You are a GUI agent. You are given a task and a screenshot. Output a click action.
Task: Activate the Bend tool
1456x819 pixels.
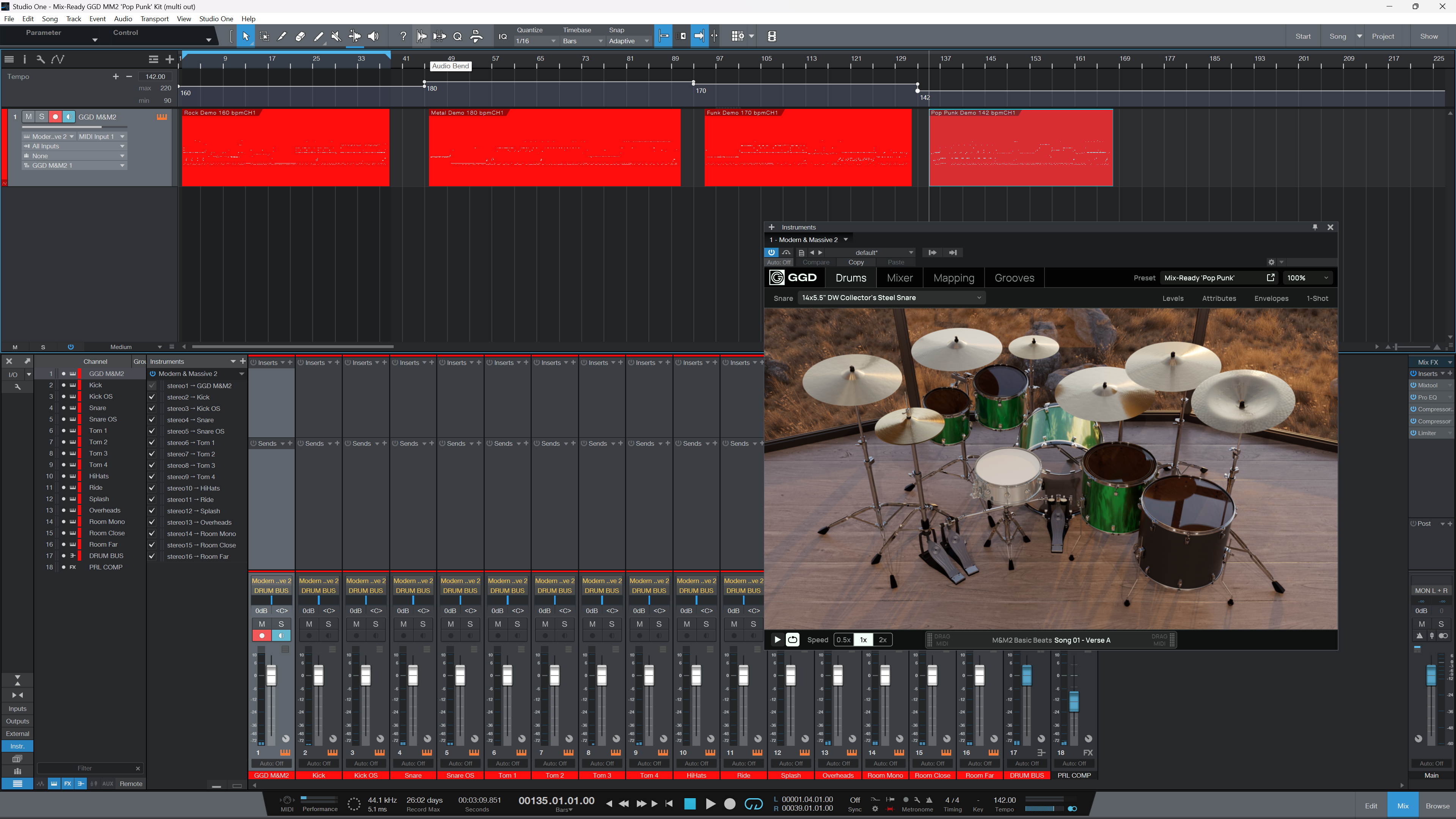(354, 36)
